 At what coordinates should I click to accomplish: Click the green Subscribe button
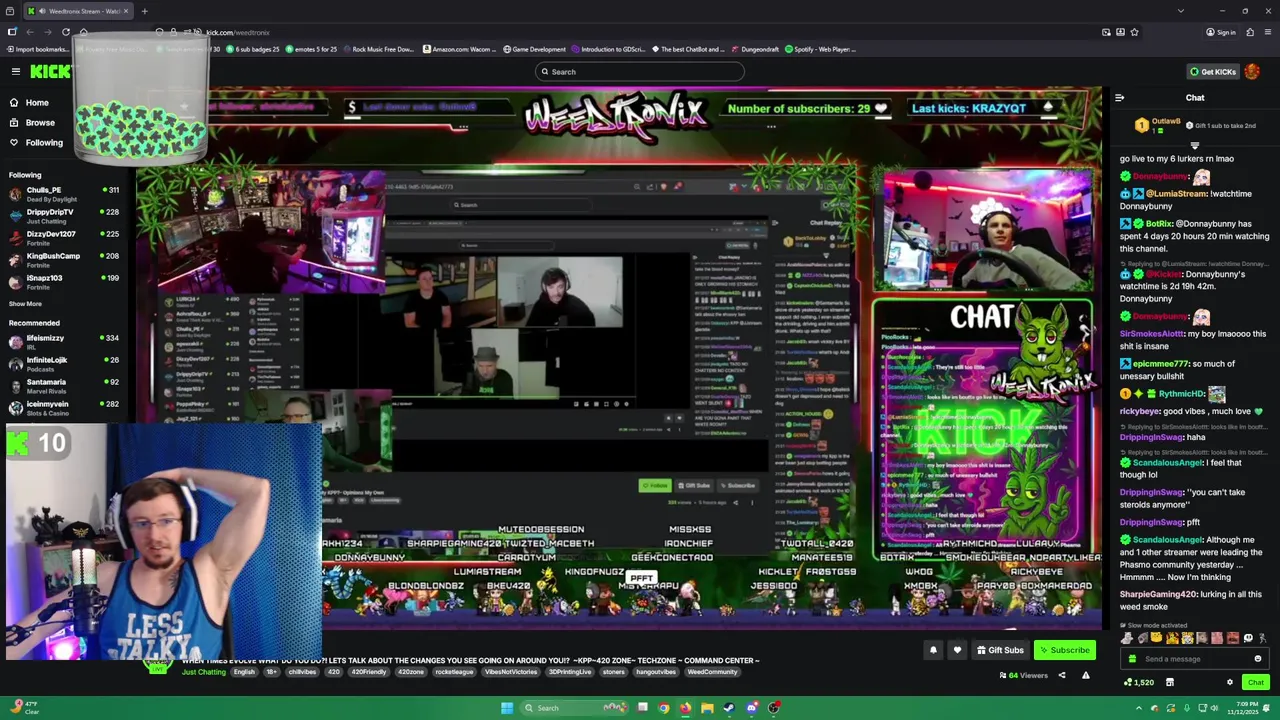tap(1063, 650)
